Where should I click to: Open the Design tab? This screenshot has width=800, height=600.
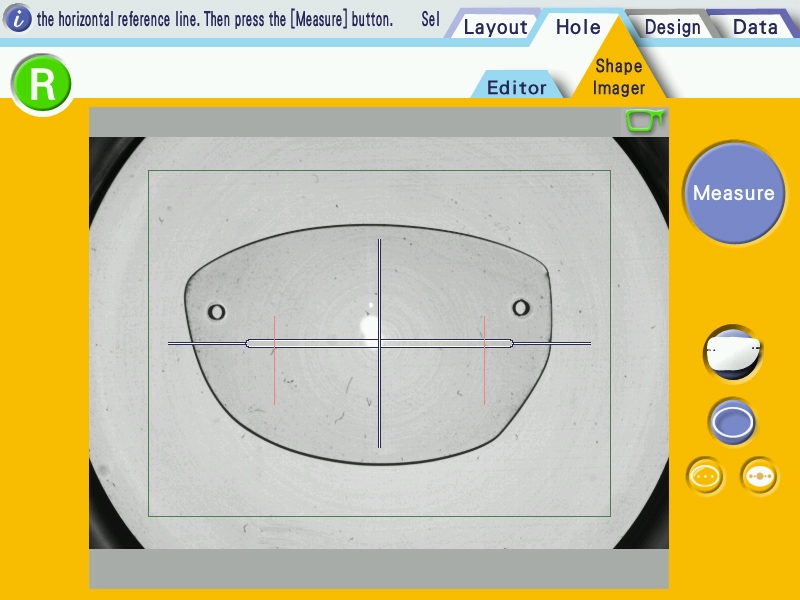(x=672, y=27)
